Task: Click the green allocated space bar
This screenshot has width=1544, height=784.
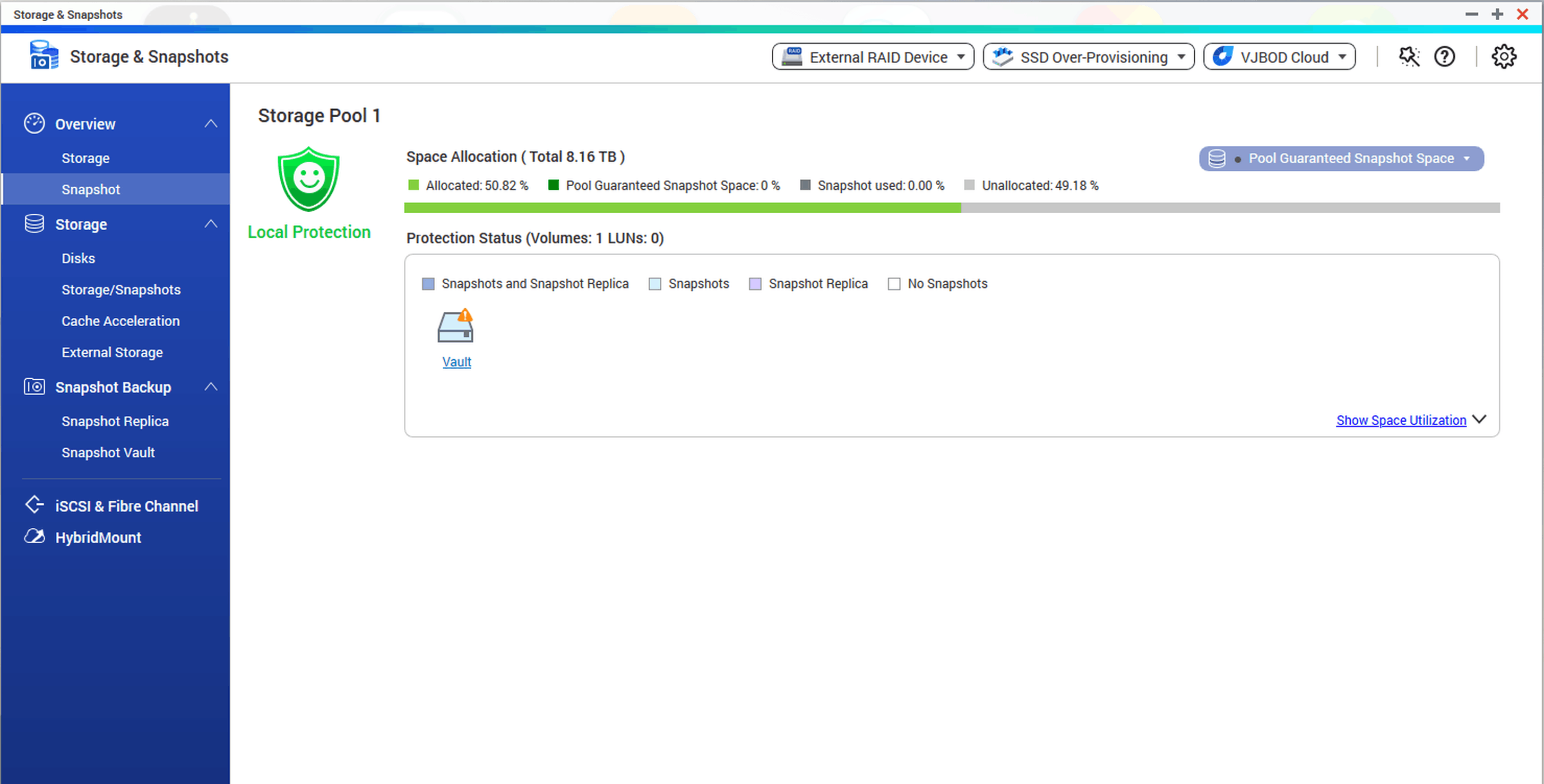Action: tap(682, 208)
